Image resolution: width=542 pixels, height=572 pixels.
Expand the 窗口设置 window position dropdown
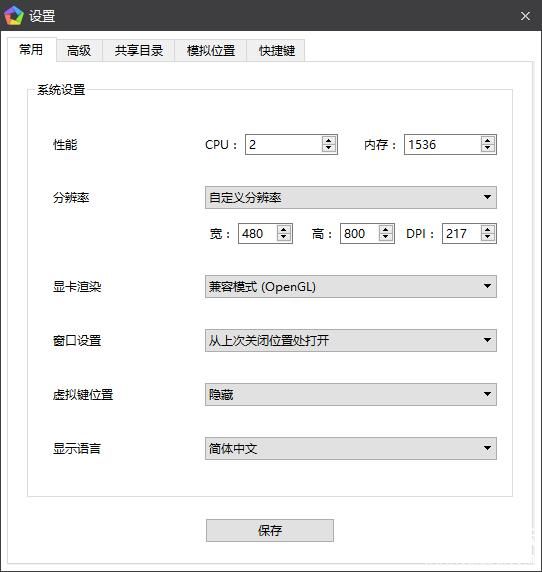351,340
